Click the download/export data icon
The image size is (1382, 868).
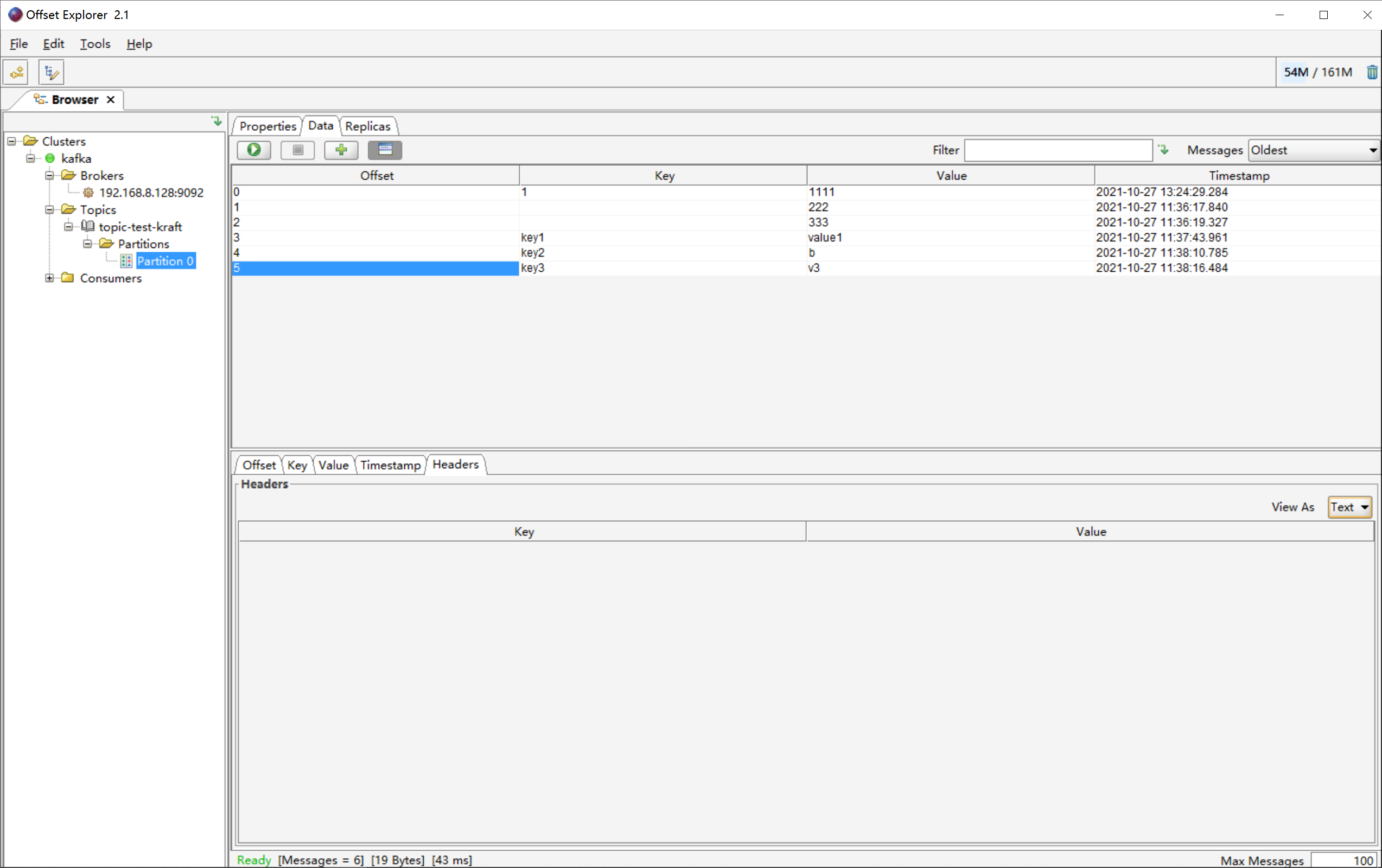click(1163, 149)
